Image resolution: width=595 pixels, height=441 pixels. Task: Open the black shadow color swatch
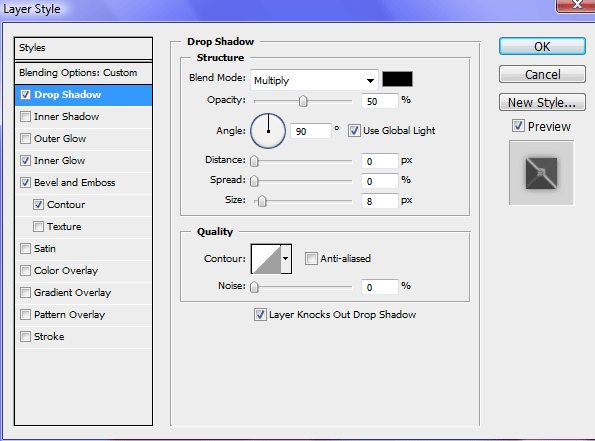397,79
